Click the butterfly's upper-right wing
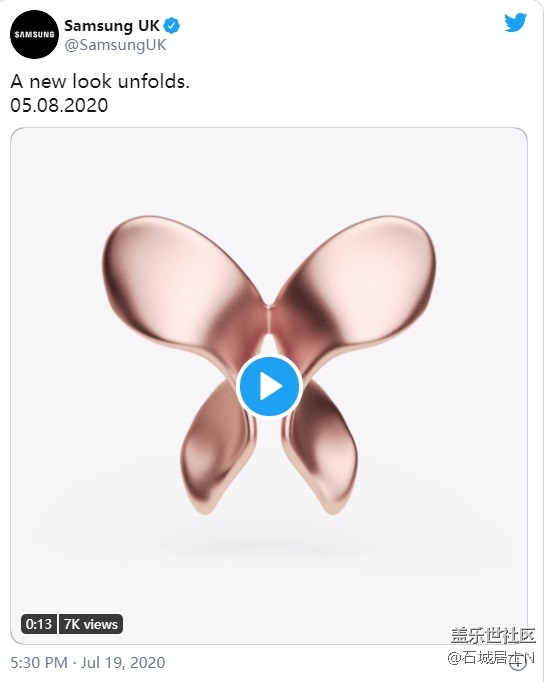545x682 pixels. click(x=353, y=278)
